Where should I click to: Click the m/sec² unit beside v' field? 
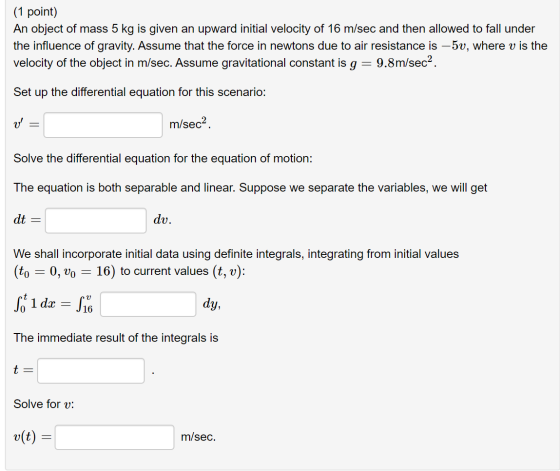coord(190,124)
